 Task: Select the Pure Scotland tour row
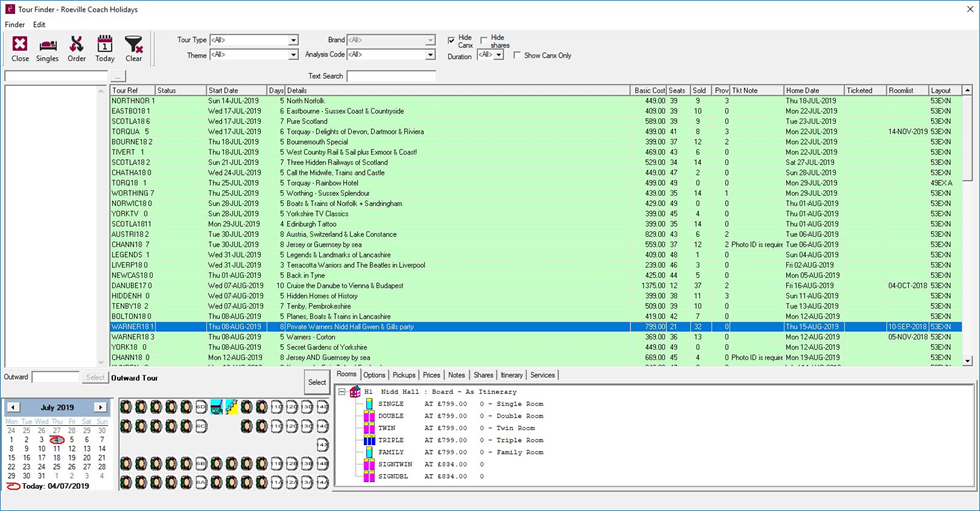click(536, 121)
